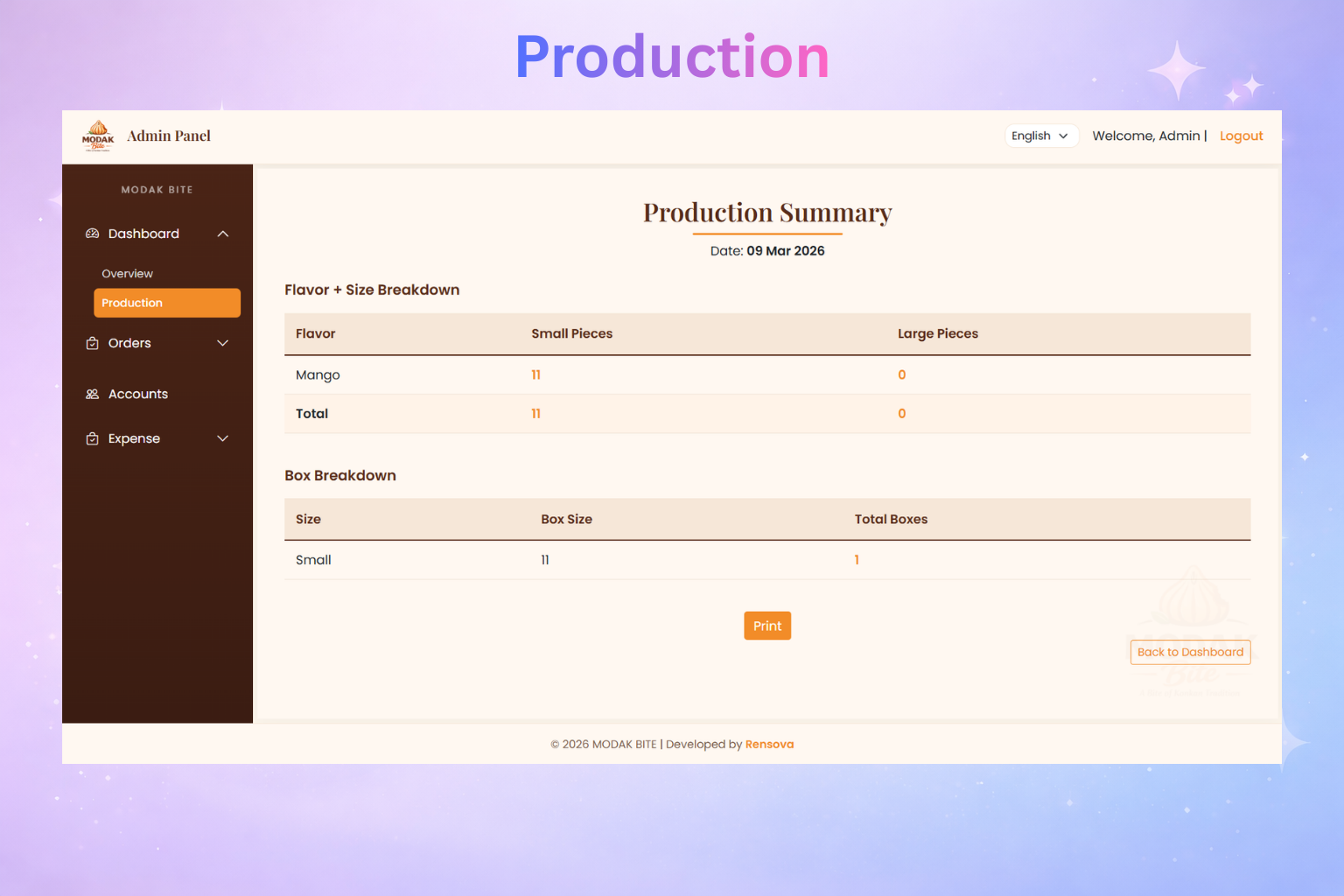Click the Small Pieces column header
This screenshot has width=1344, height=896.
571,333
